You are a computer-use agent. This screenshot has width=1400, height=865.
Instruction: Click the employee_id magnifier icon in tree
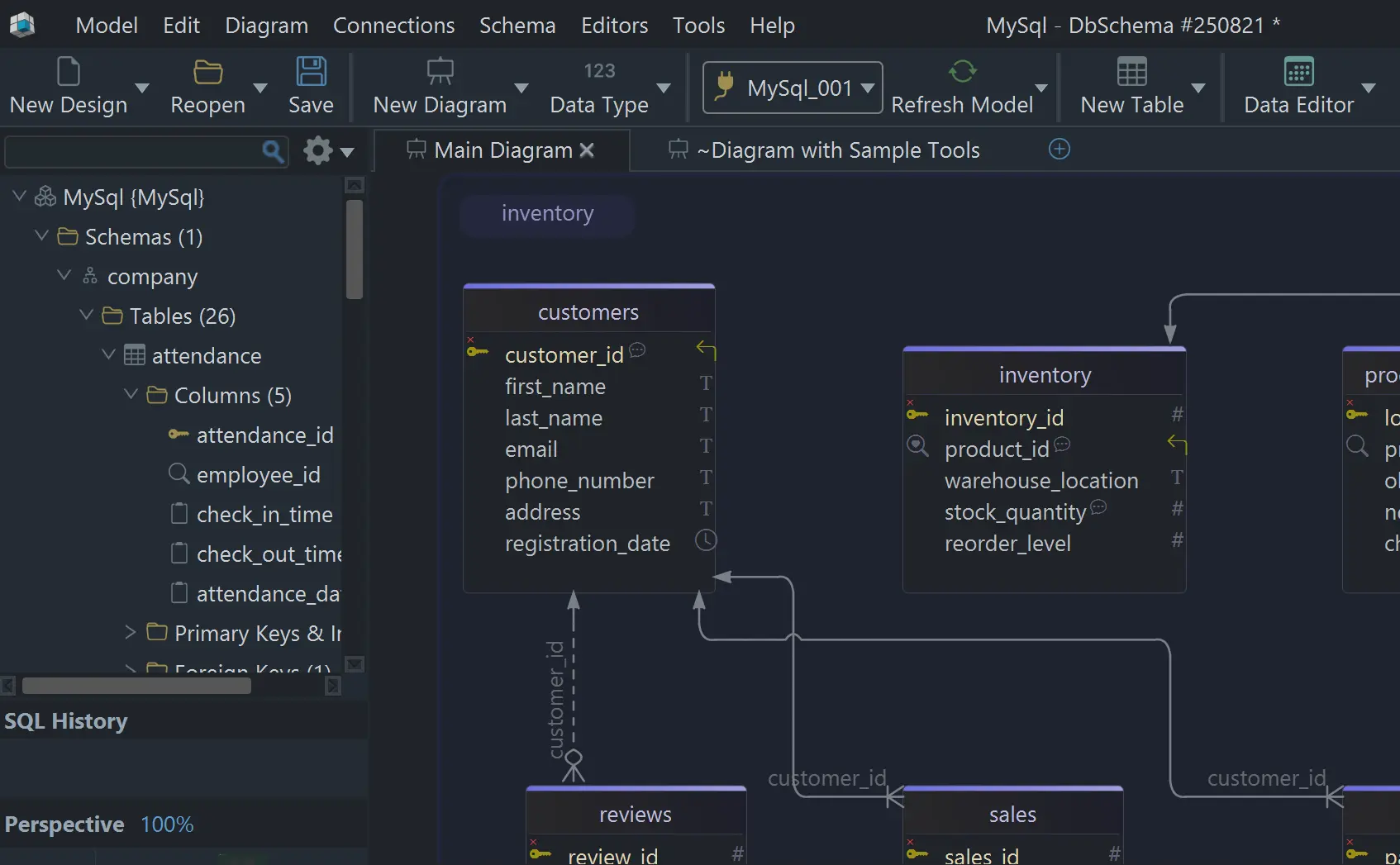coord(179,473)
